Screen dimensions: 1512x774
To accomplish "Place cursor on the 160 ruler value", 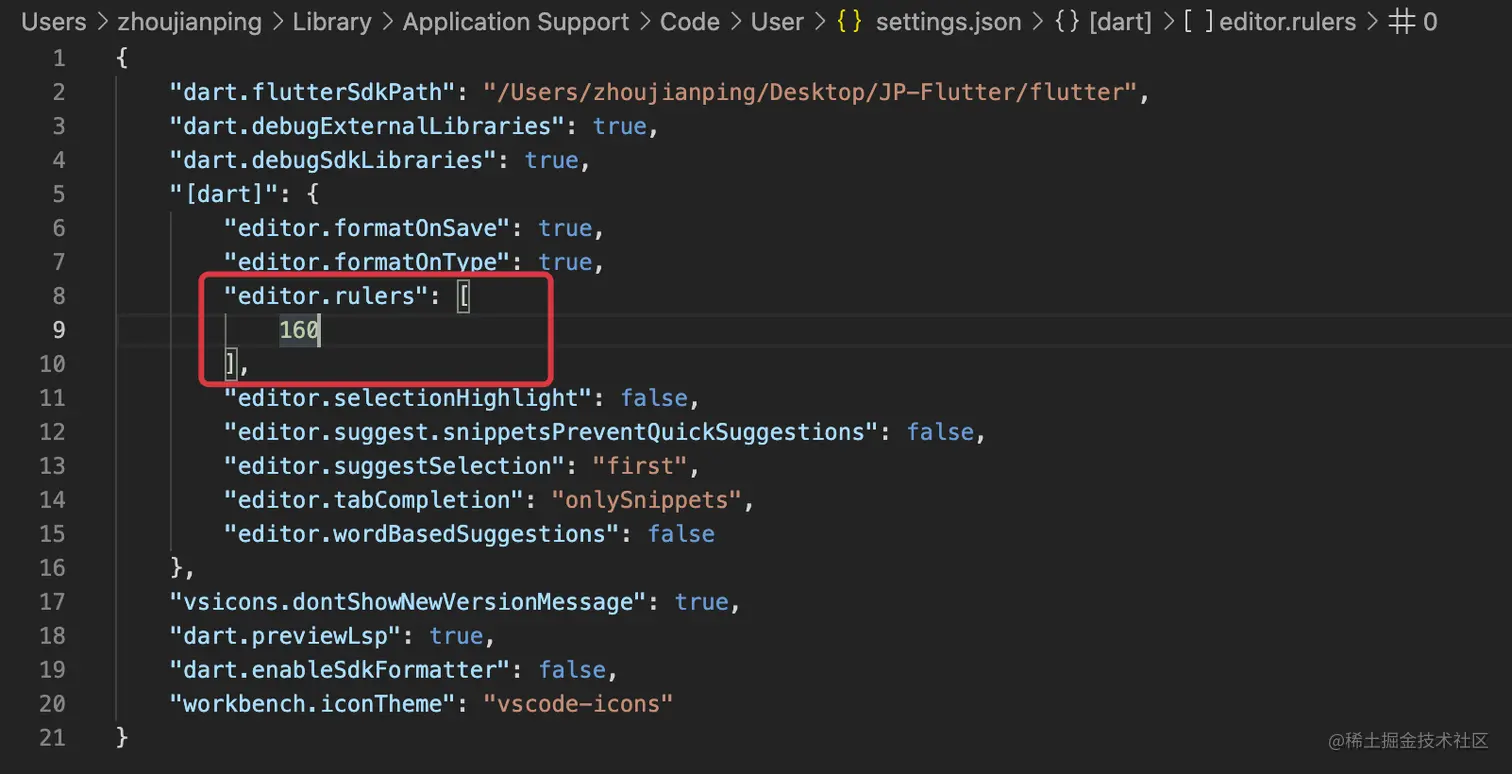I will 299,330.
